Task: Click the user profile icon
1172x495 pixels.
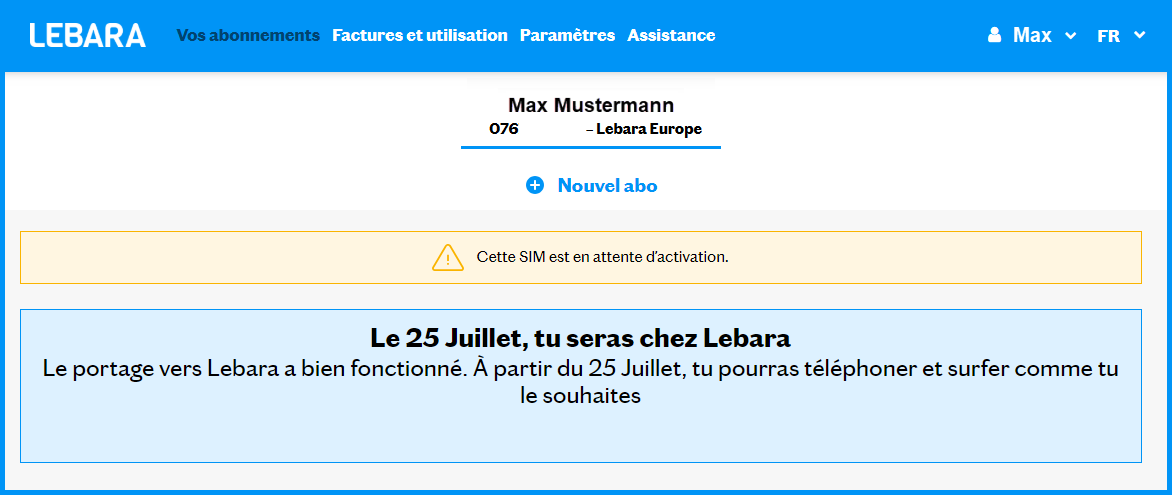Action: coord(994,35)
